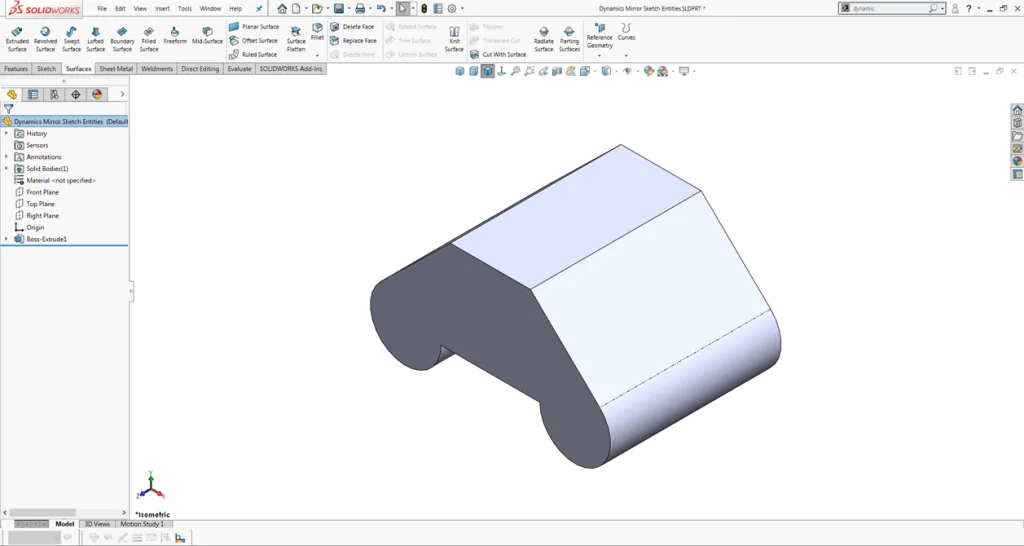Open the Options gear icon
This screenshot has width=1024, height=546.
tap(451, 8)
